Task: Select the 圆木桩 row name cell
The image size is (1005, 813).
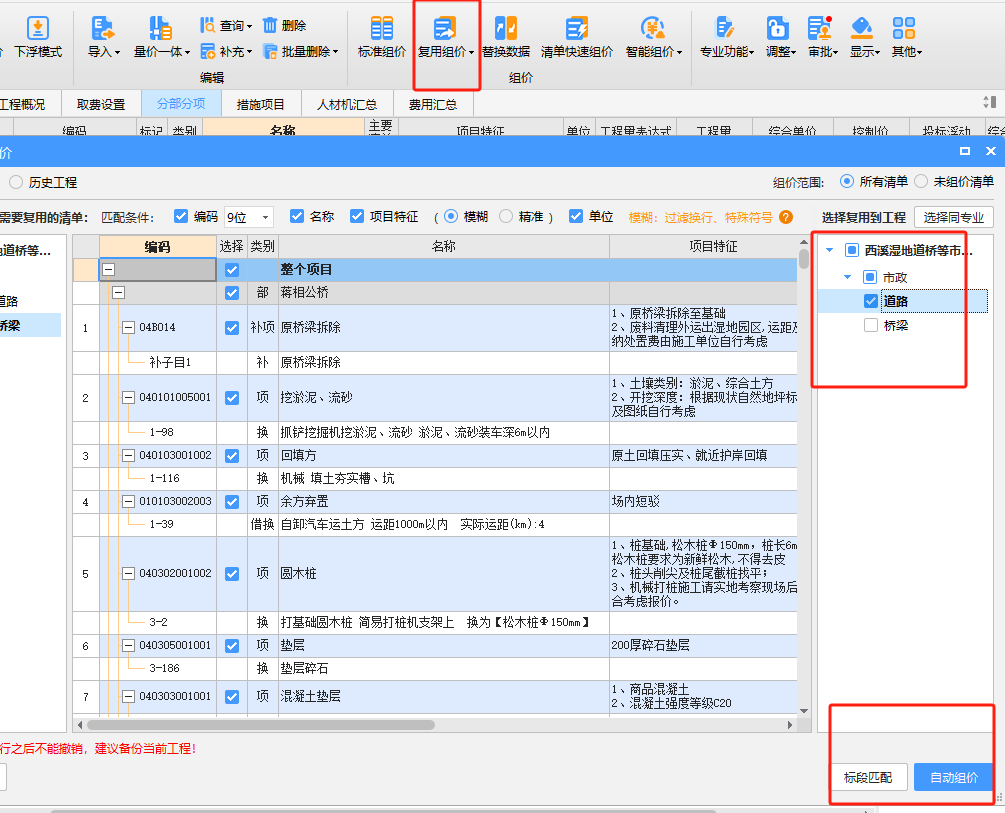Action: coord(444,574)
